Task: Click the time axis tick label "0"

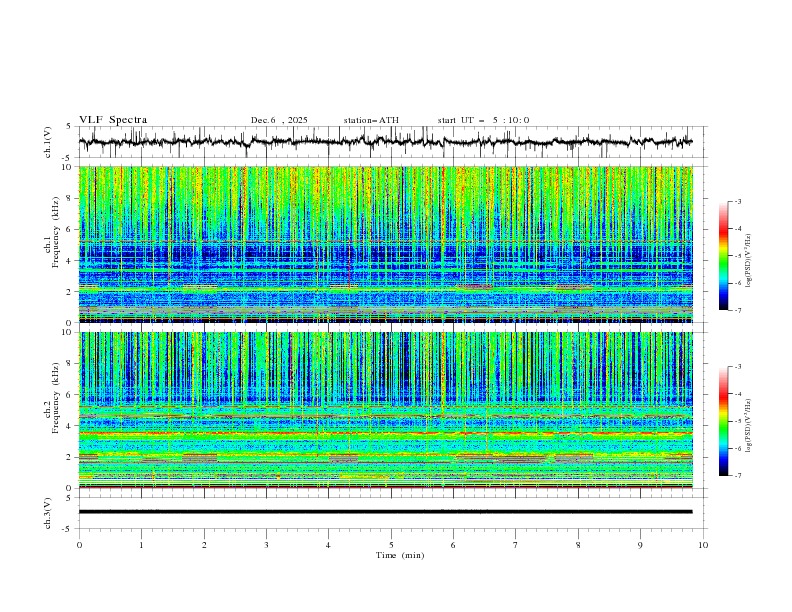Action: coord(79,545)
